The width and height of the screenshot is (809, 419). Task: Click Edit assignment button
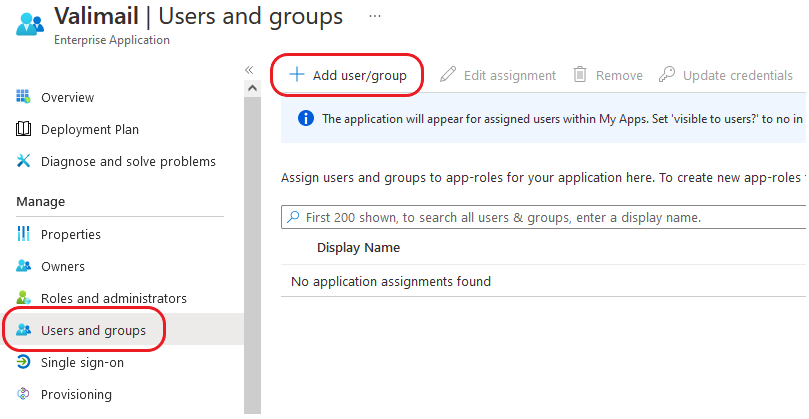[498, 75]
